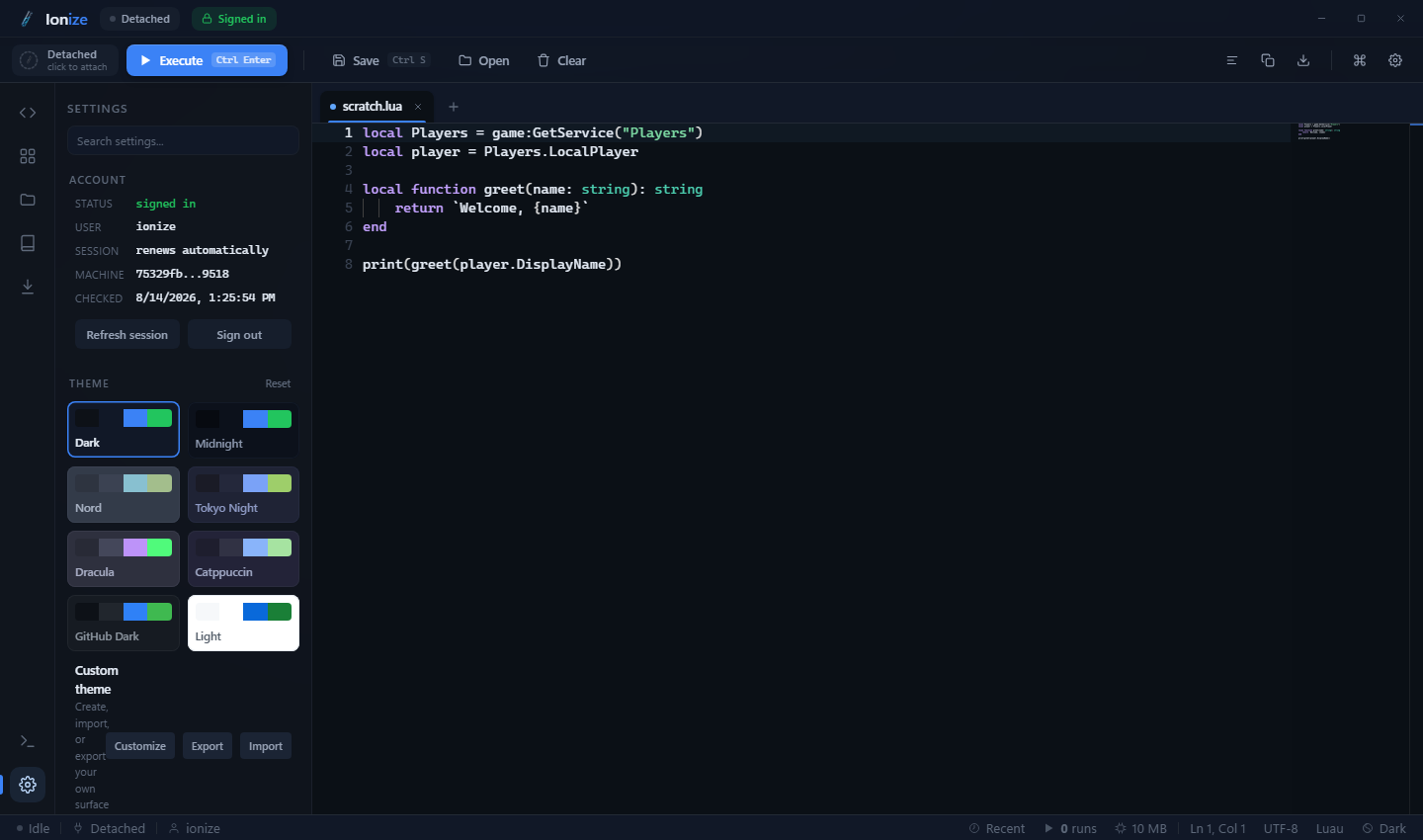Open the downloads sidebar icon
Viewport: 1423px width, 840px height.
[x=28, y=287]
